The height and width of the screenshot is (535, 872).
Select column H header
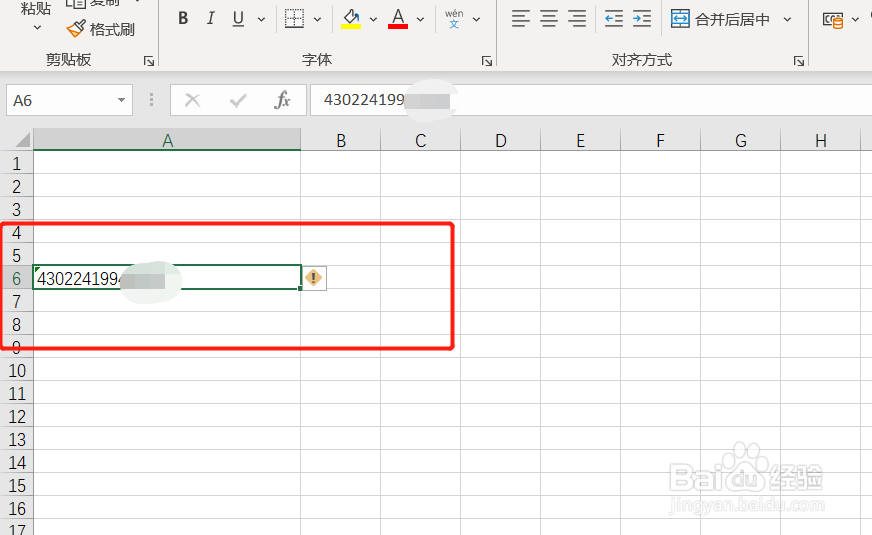820,140
